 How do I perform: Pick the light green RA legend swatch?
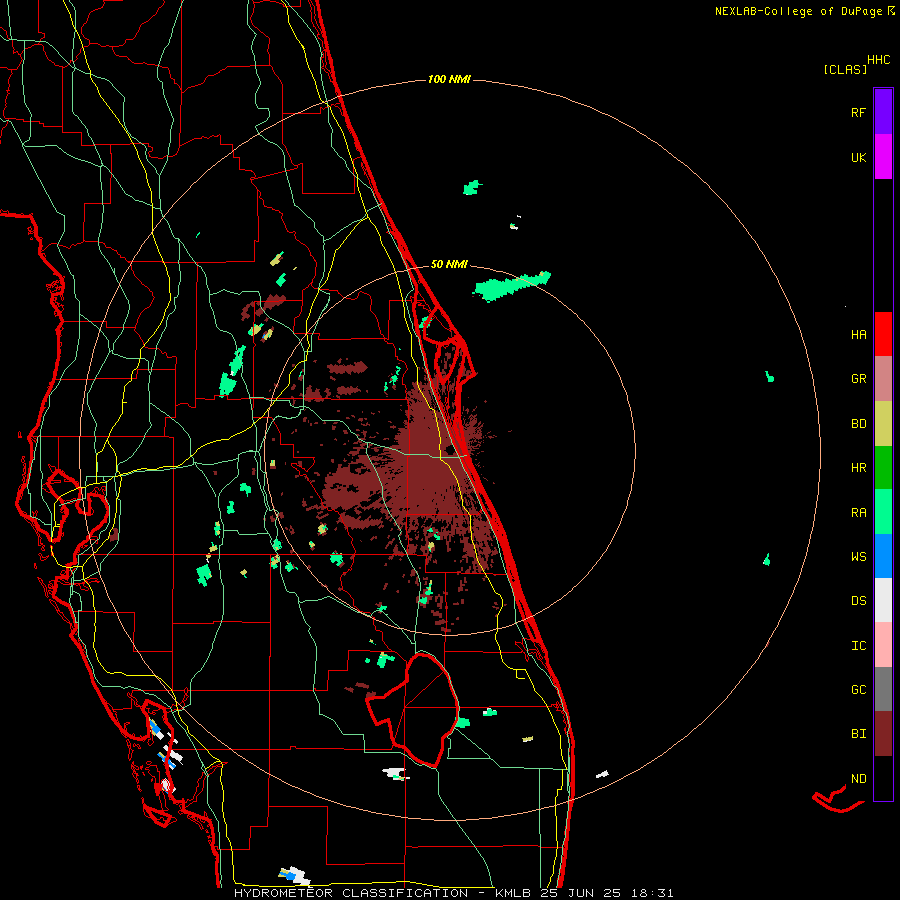tap(883, 512)
